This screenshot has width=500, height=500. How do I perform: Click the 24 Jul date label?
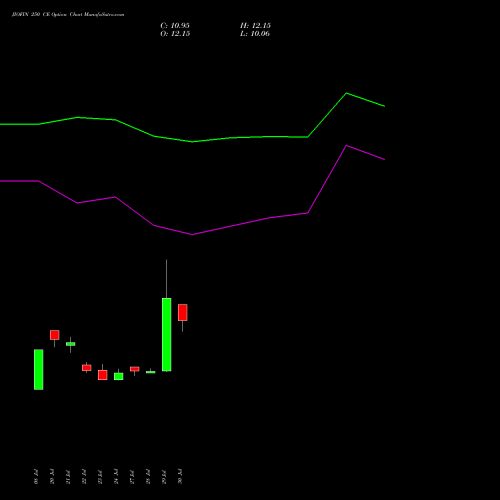pyautogui.click(x=116, y=477)
